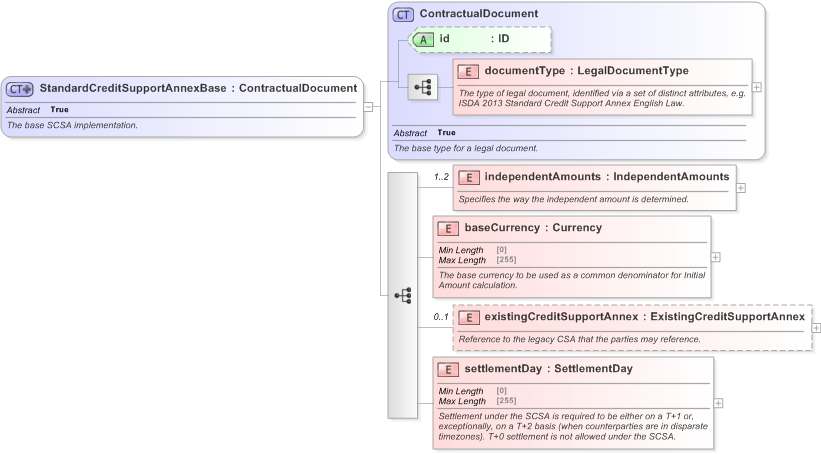The height and width of the screenshot is (454, 821).
Task: Click the ExistingCreditSupportAnnex type label
Action: coord(727,316)
